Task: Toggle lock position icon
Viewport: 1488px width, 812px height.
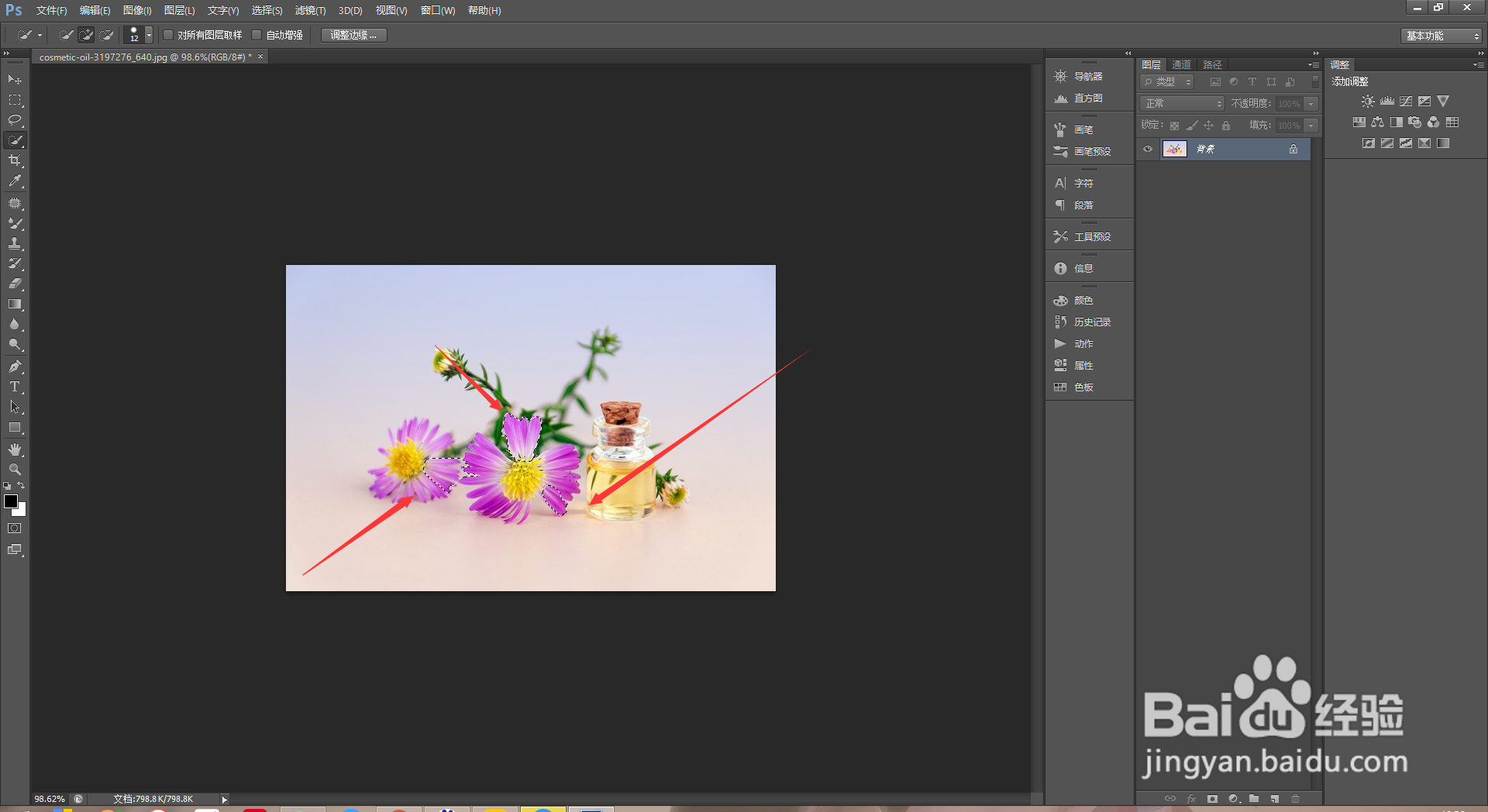Action: pyautogui.click(x=1209, y=126)
